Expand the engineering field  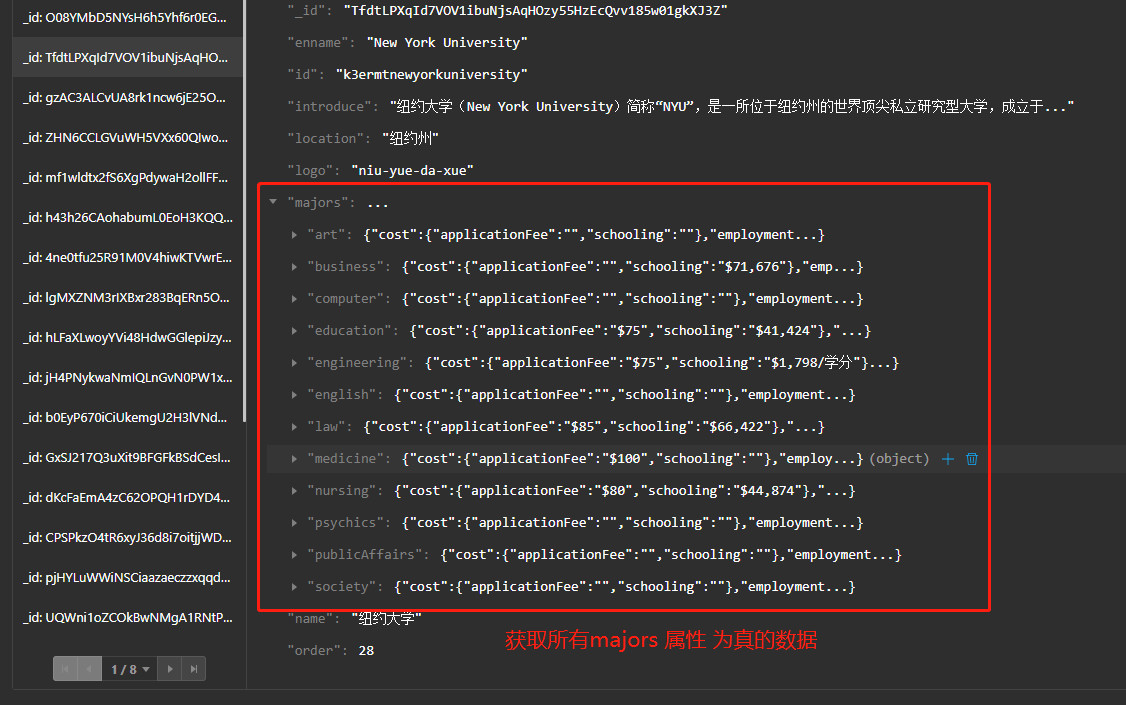[x=294, y=363]
